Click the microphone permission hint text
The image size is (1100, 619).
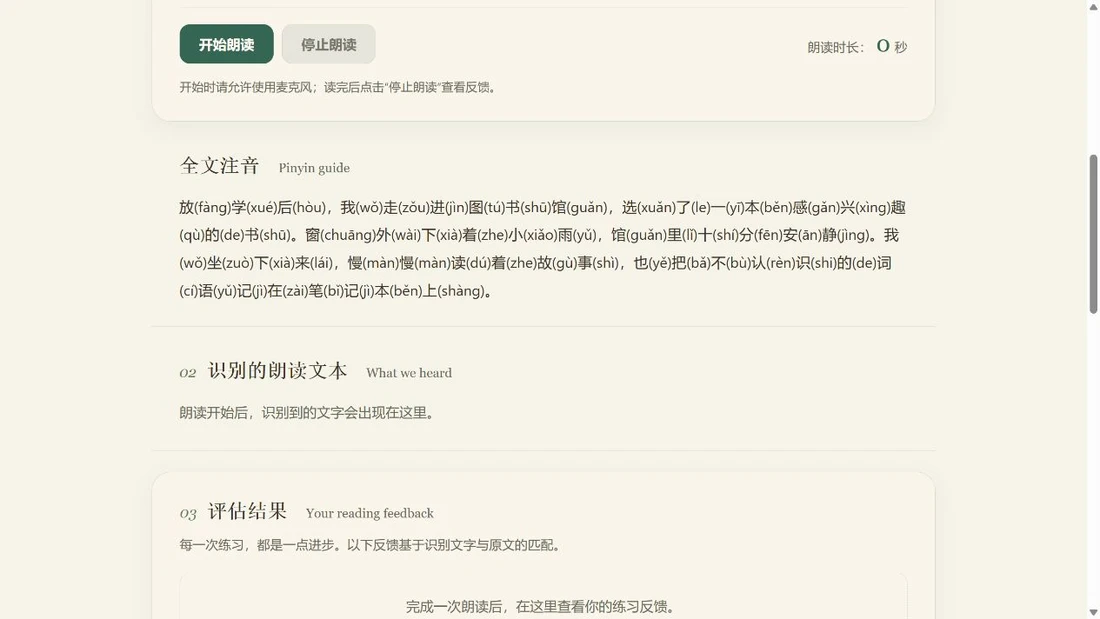click(x=339, y=87)
